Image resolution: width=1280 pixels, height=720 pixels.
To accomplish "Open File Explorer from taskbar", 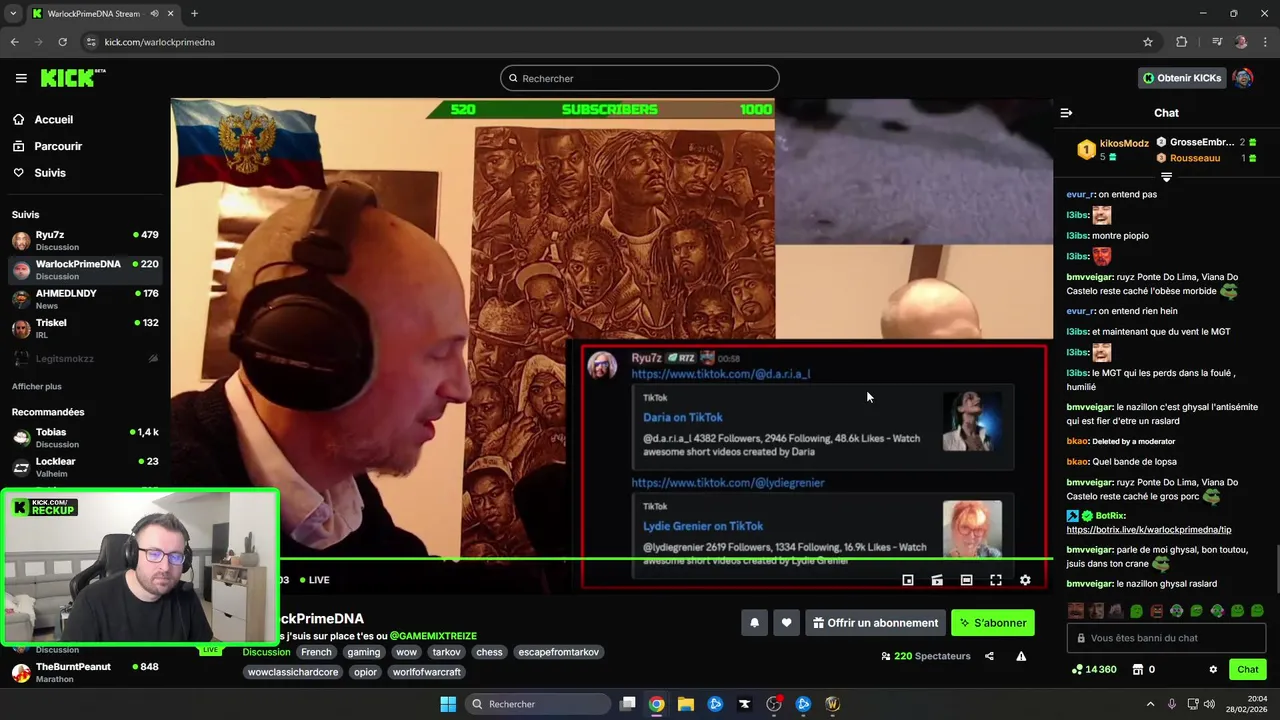I will (686, 704).
